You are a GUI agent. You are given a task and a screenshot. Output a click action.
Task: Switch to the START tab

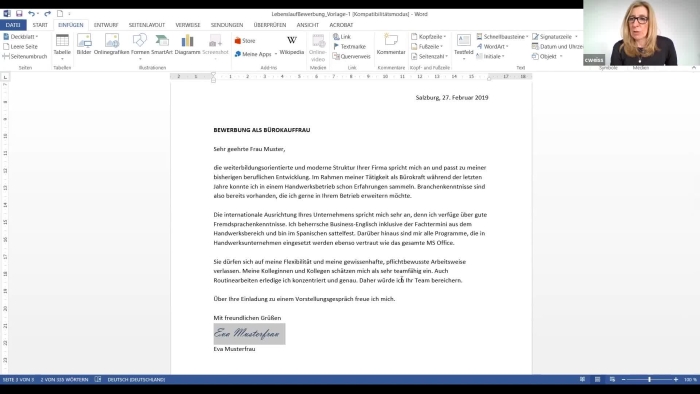(x=40, y=25)
